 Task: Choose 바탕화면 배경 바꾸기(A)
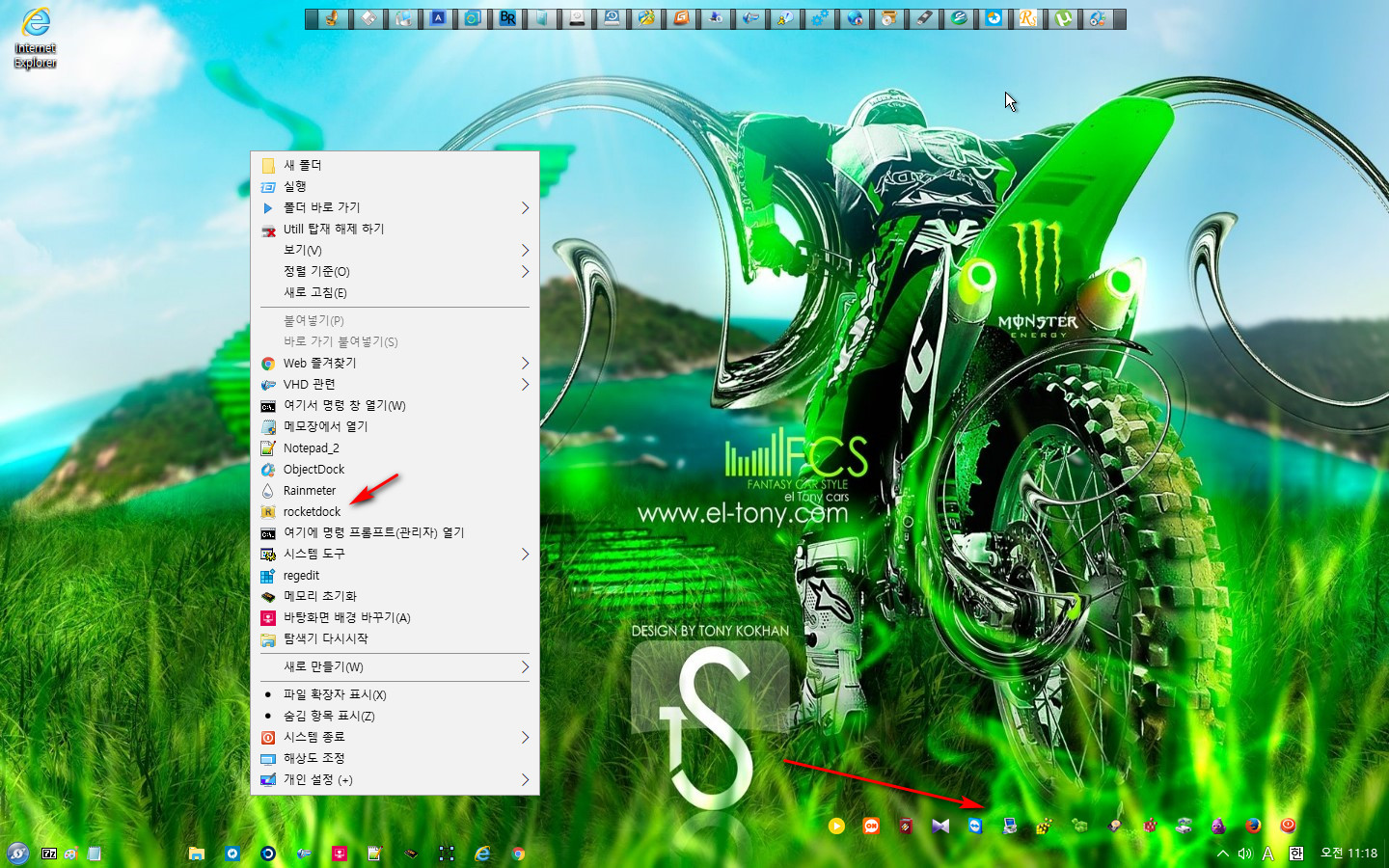coord(395,617)
